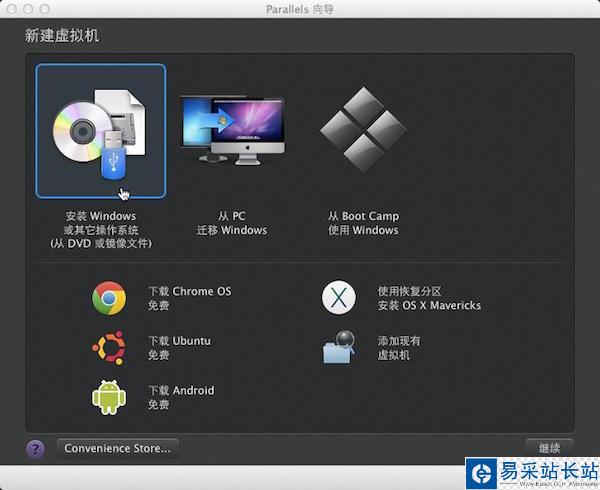Click the Android robot icon
This screenshot has height=490, width=600.
point(109,397)
